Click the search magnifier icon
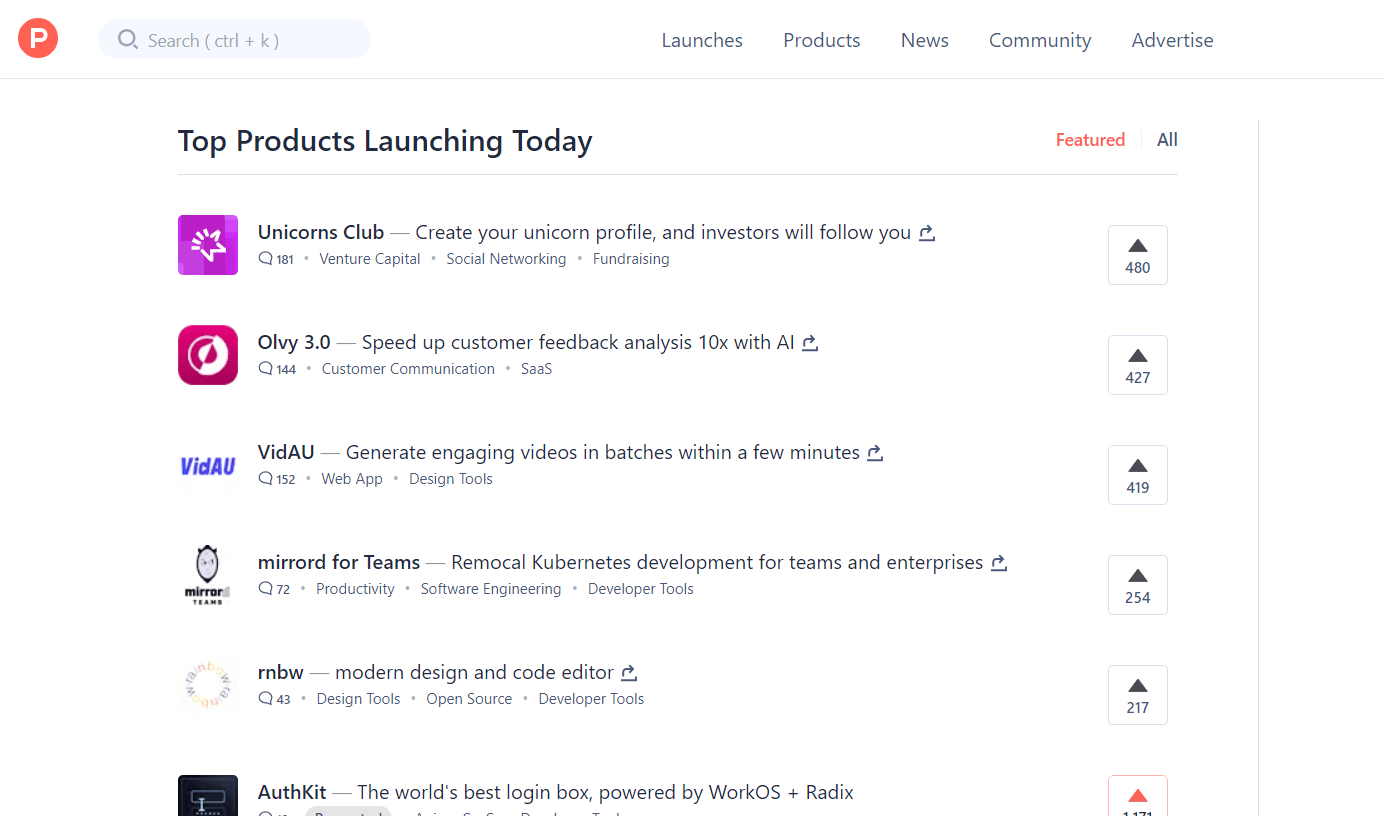Screen dimensions: 1385x816 (x=128, y=40)
